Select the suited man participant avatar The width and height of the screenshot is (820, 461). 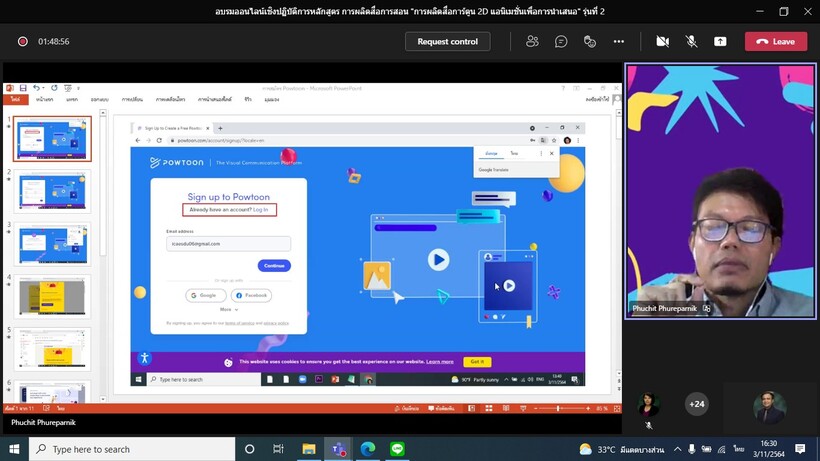point(769,407)
